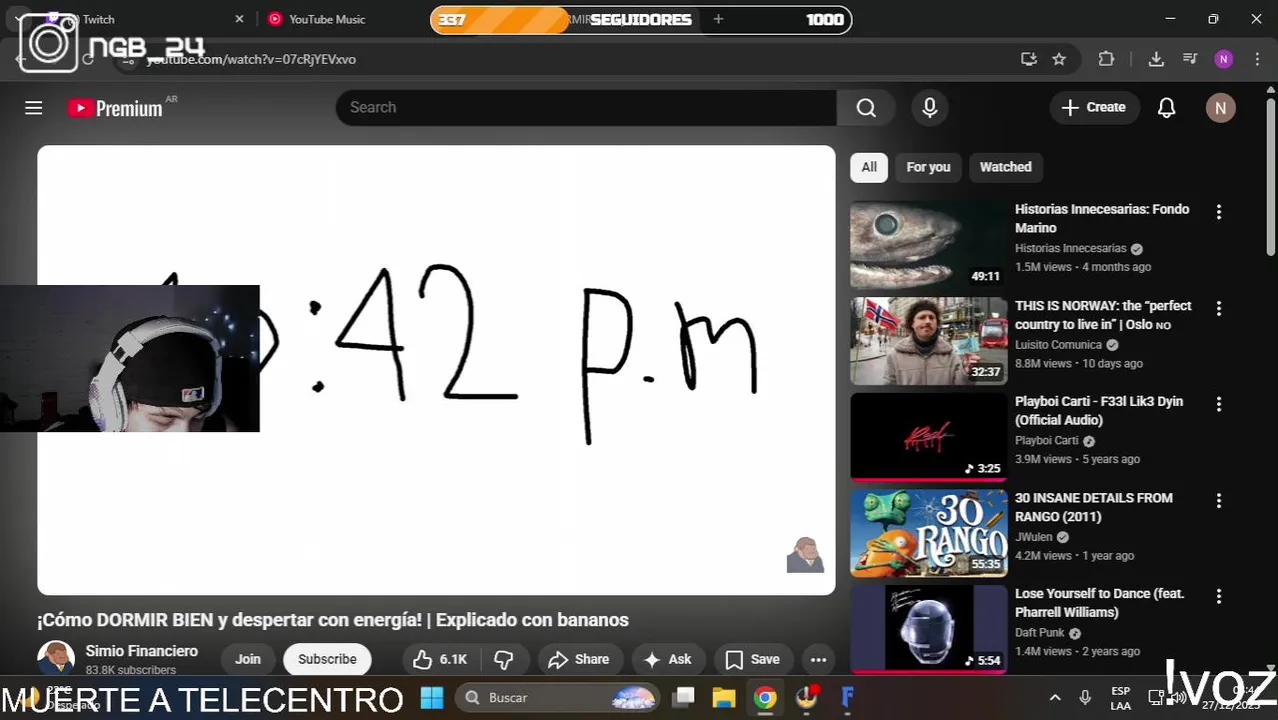This screenshot has width=1278, height=720.
Task: Click the Ask button
Action: [668, 659]
